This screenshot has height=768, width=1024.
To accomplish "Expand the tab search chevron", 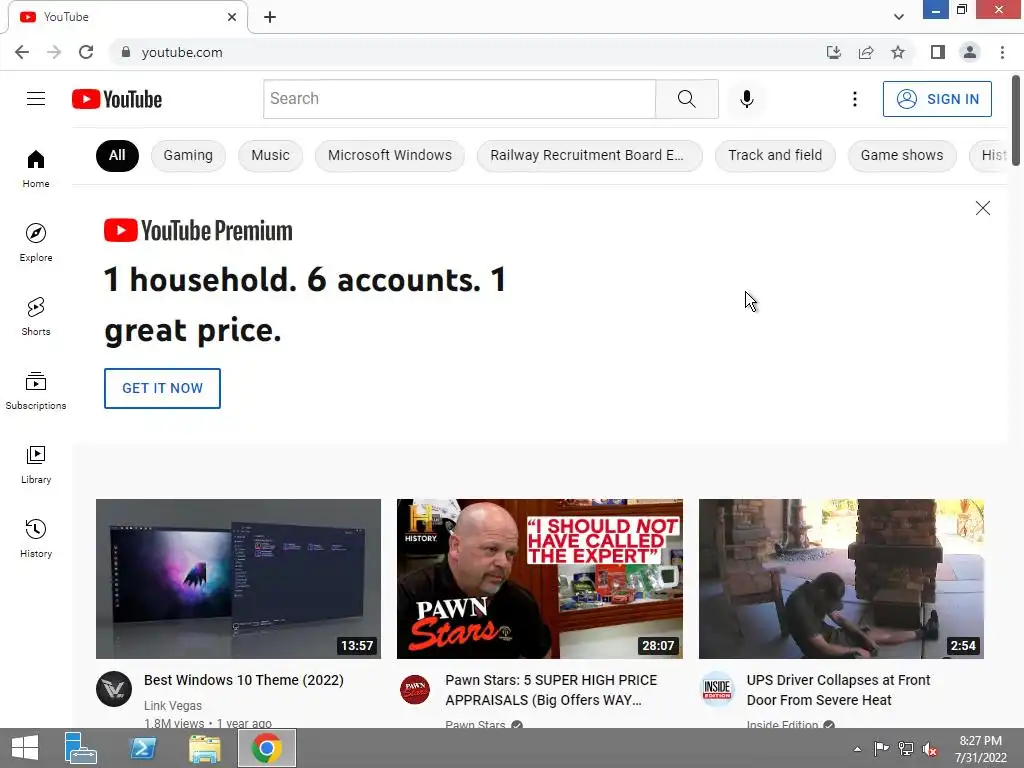I will click(x=899, y=17).
